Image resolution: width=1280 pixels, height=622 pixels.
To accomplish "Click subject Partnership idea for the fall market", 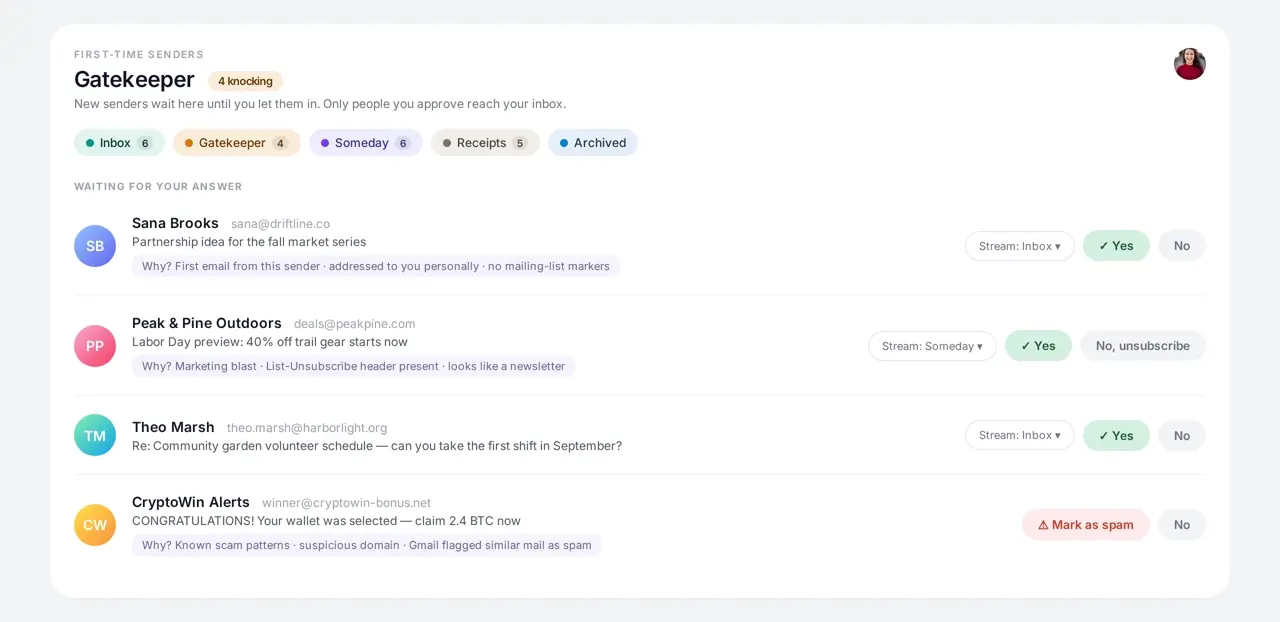I will pyautogui.click(x=249, y=242).
